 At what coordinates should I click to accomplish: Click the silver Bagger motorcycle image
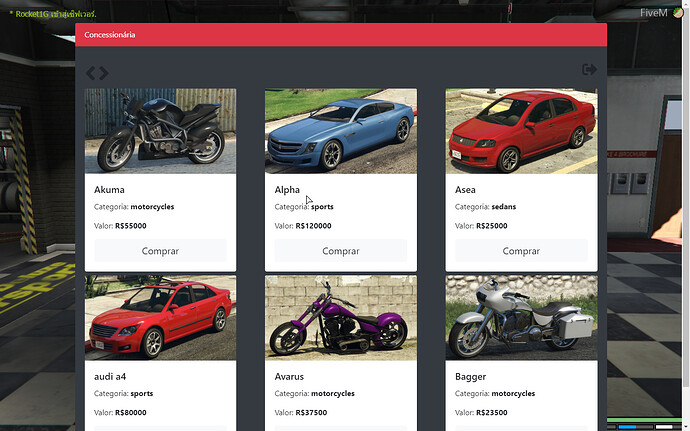click(521, 318)
